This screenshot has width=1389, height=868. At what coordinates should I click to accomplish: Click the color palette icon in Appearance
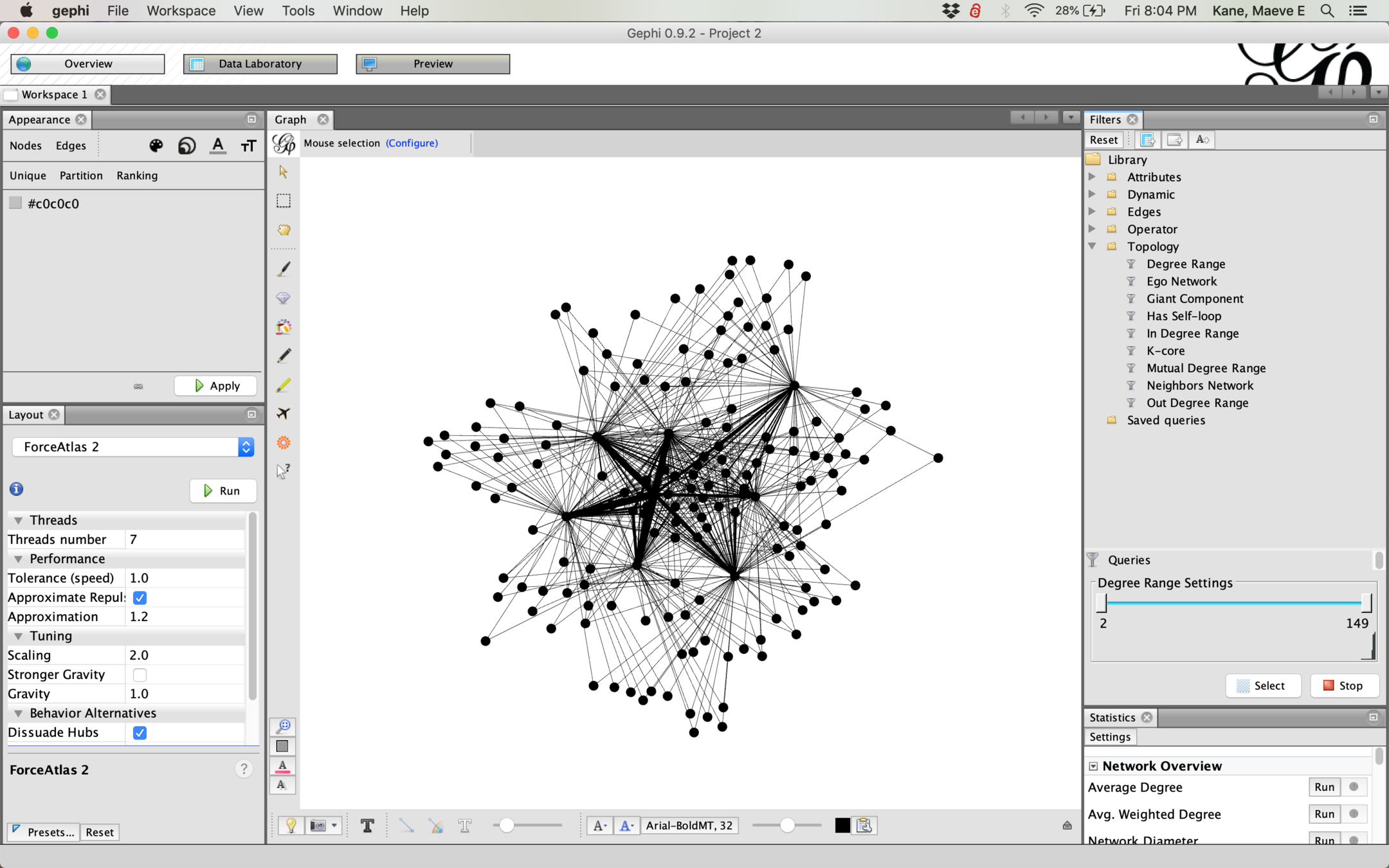(156, 146)
